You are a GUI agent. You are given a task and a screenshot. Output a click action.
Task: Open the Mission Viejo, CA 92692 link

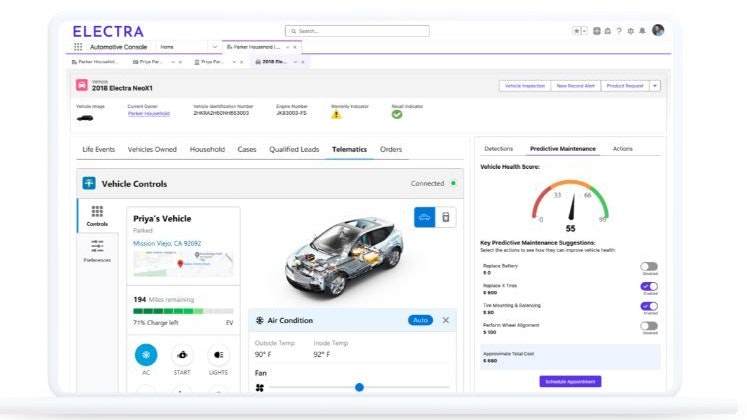[167, 243]
